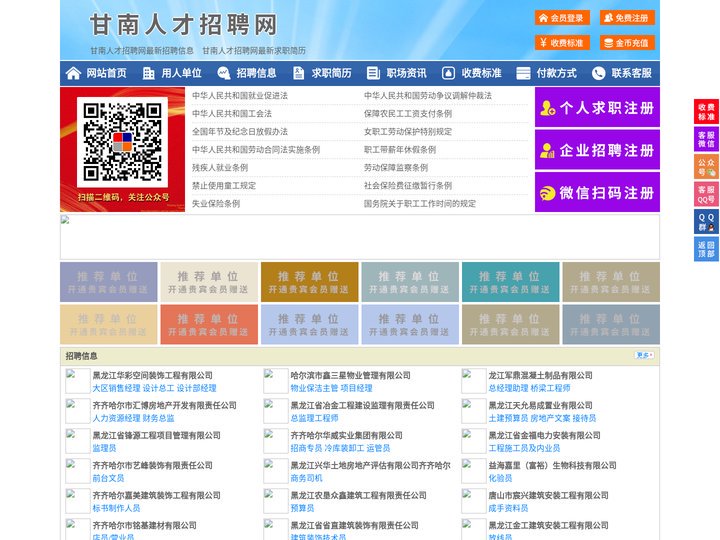Open 禁止使用童工规定 link
The image size is (720, 540).
point(224,186)
